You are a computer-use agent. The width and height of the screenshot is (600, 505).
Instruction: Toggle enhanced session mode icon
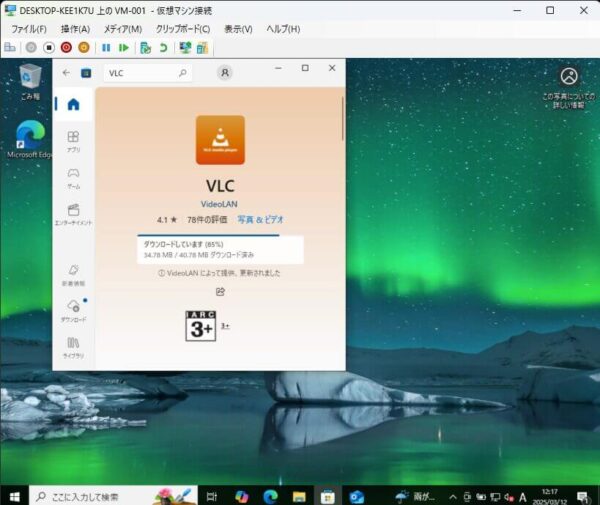coord(185,47)
